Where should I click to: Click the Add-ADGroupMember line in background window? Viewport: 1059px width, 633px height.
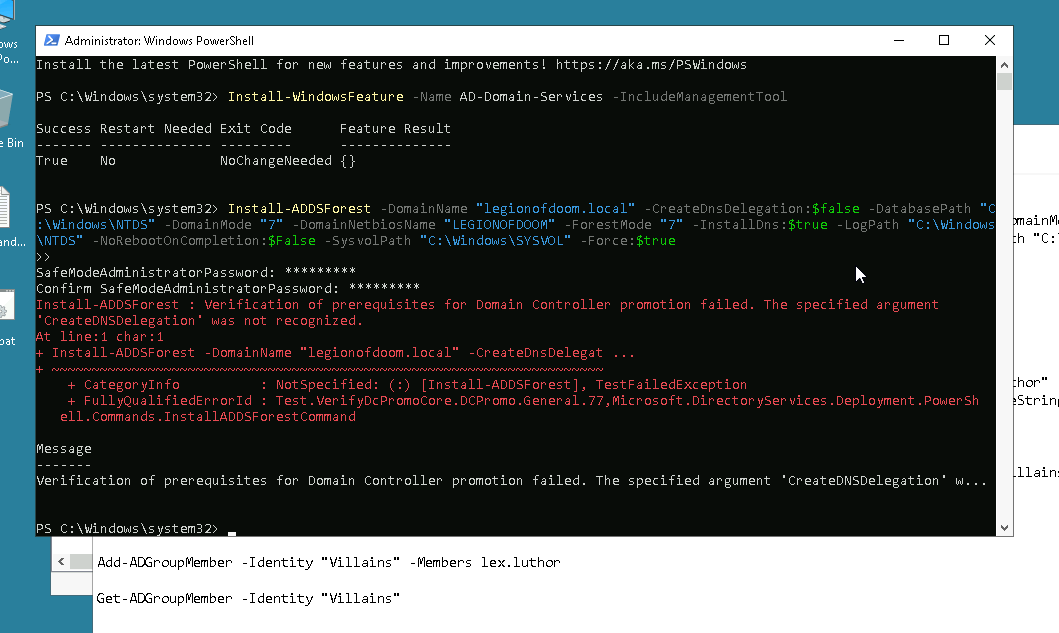point(328,562)
